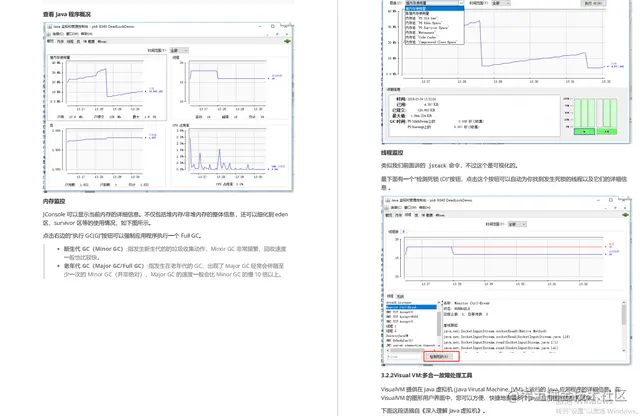The height and width of the screenshot is (416, 640).
Task: Choose highlighted heap memory usage option in chart list
Action: [x=434, y=9]
